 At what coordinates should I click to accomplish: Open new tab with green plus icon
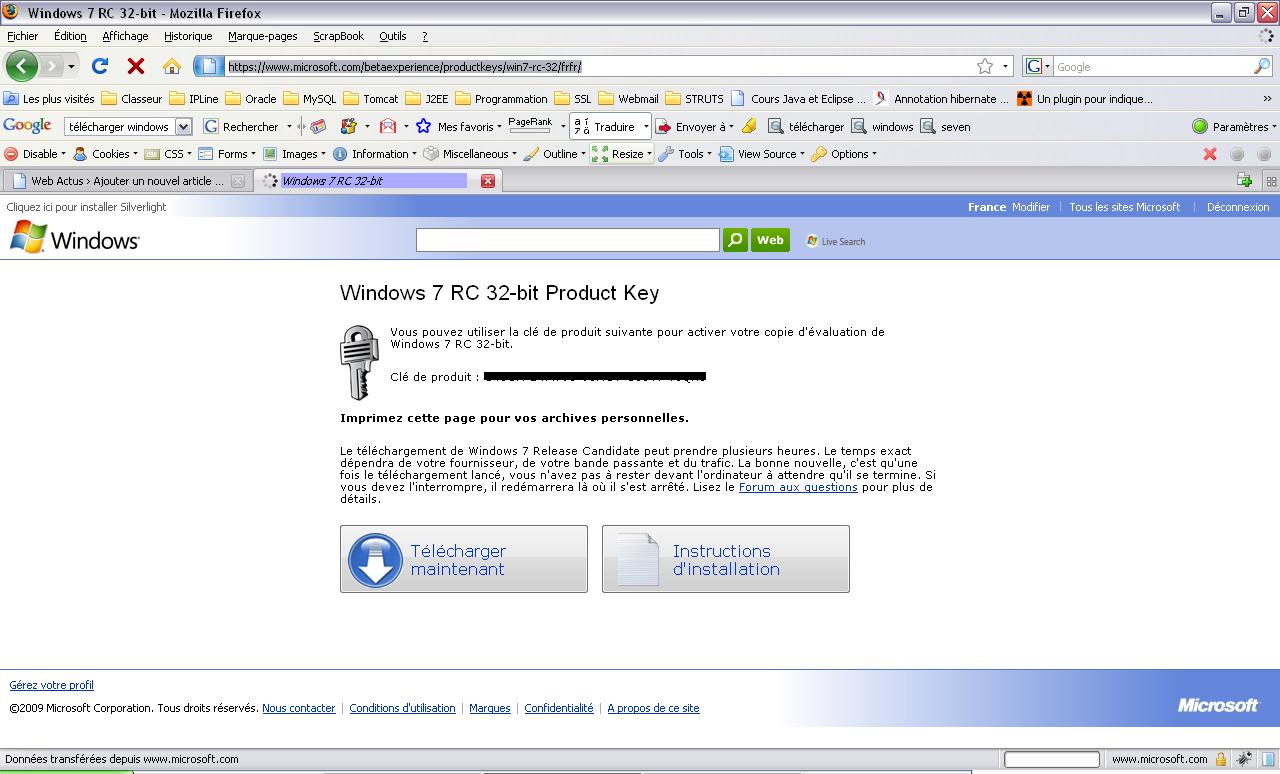click(1244, 181)
